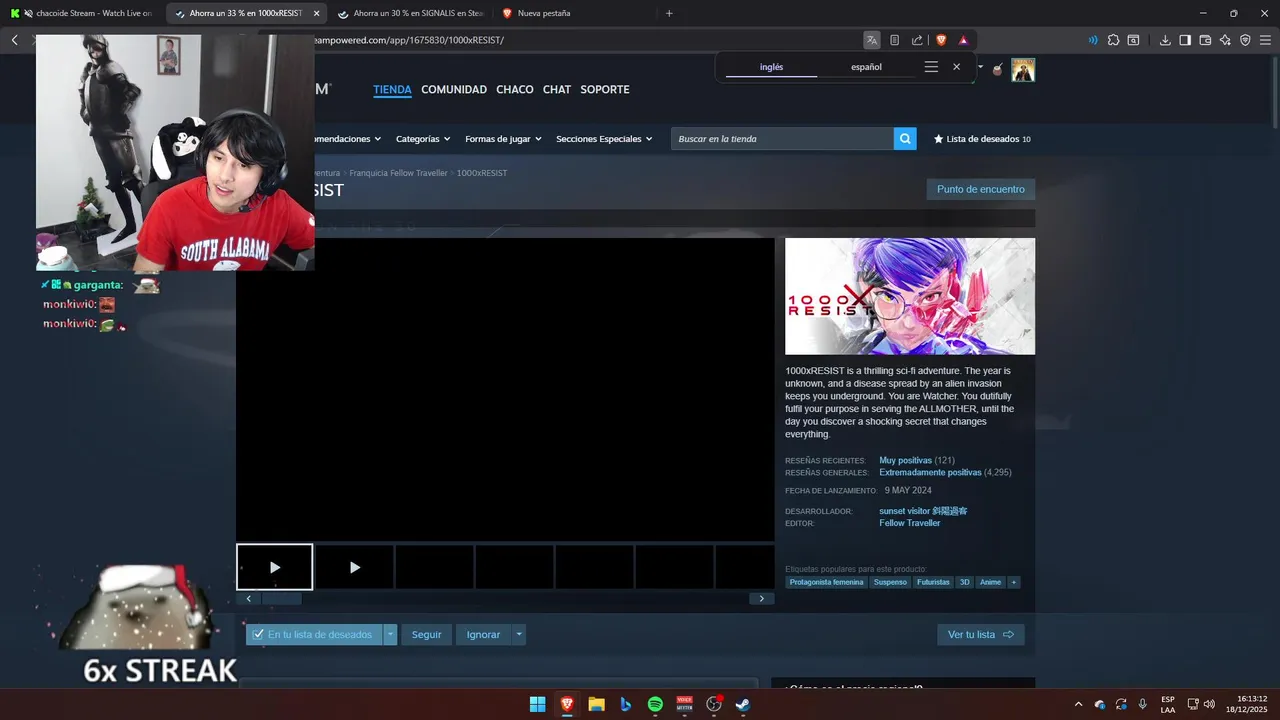Click the share page icon
Screen dimensions: 1280x720
click(917, 40)
